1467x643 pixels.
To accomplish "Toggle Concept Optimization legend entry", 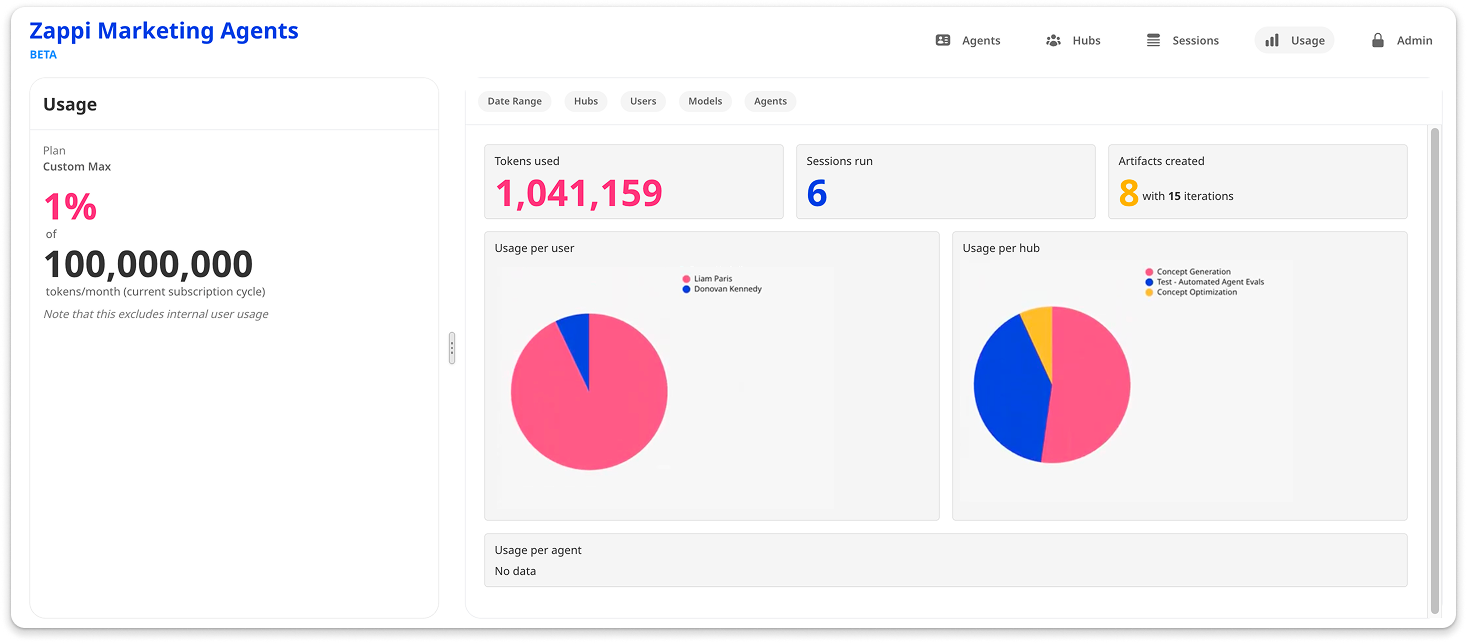I will click(x=1191, y=292).
